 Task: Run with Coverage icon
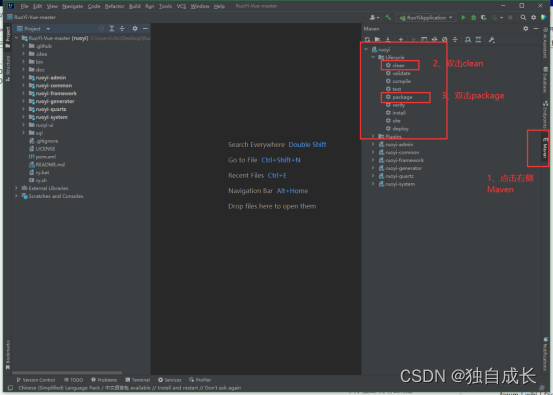pos(484,17)
